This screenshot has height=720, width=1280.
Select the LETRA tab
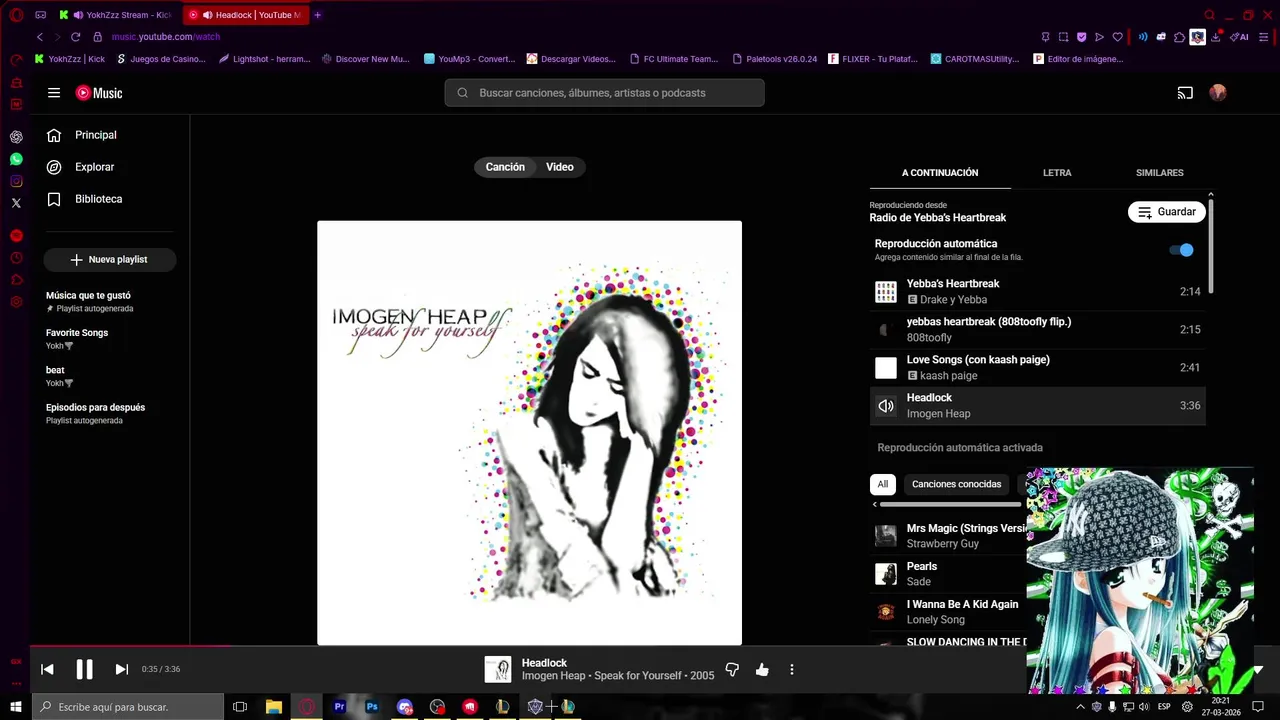(1057, 173)
